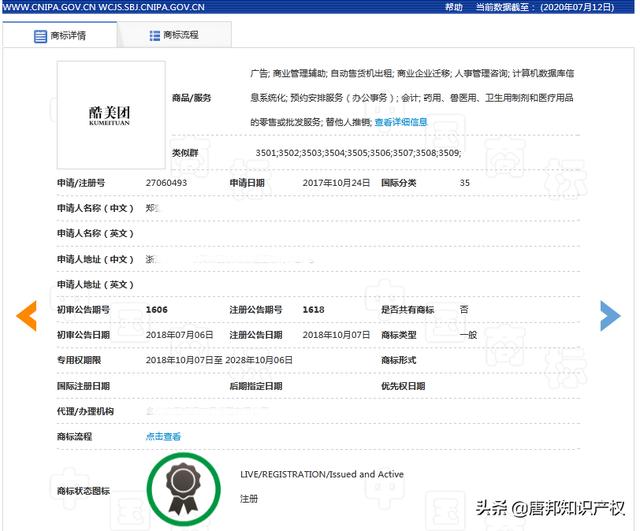Select similar group codes 3501;3502;3503 text
This screenshot has width=640, height=531.
358,153
